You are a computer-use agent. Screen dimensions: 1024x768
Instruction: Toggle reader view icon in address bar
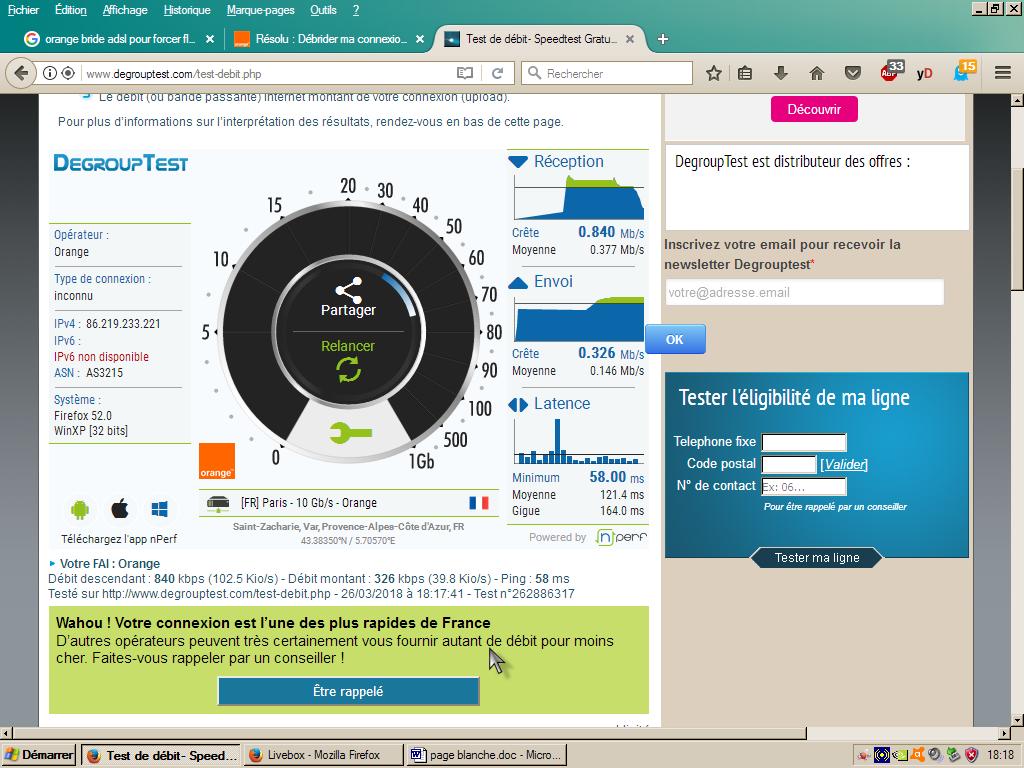[x=464, y=73]
